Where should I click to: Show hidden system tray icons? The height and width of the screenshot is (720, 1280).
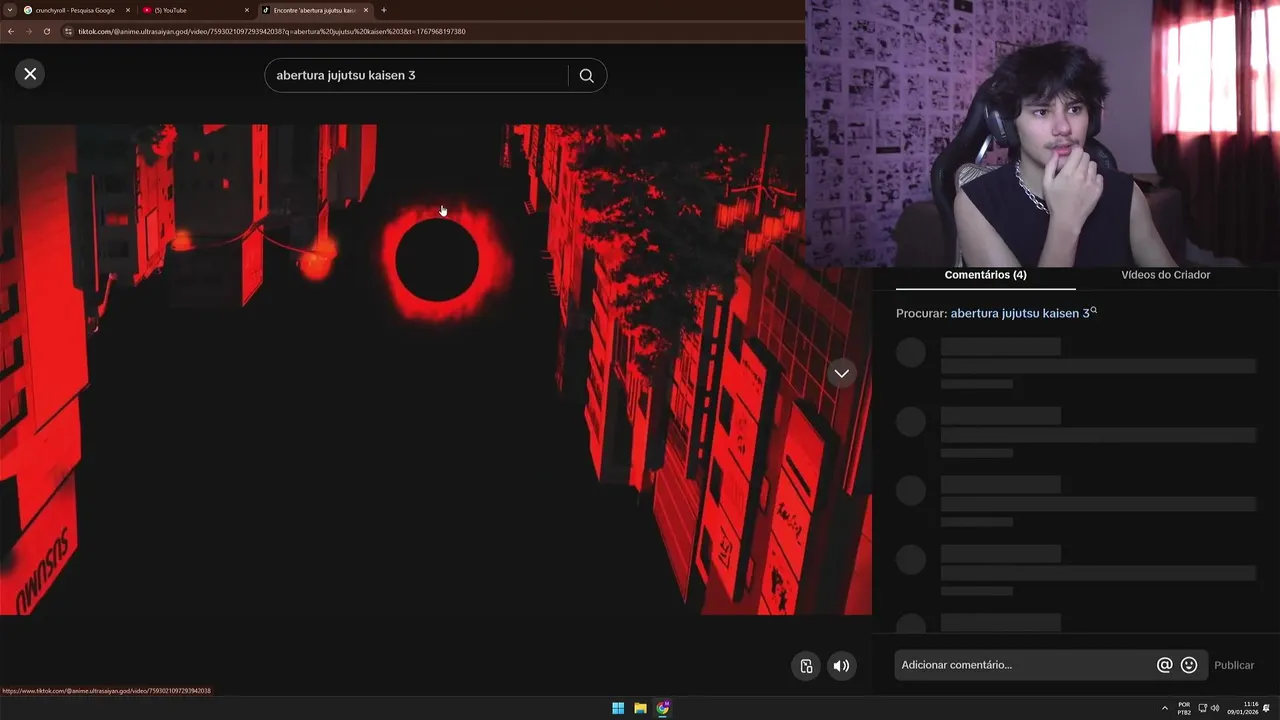point(1164,708)
